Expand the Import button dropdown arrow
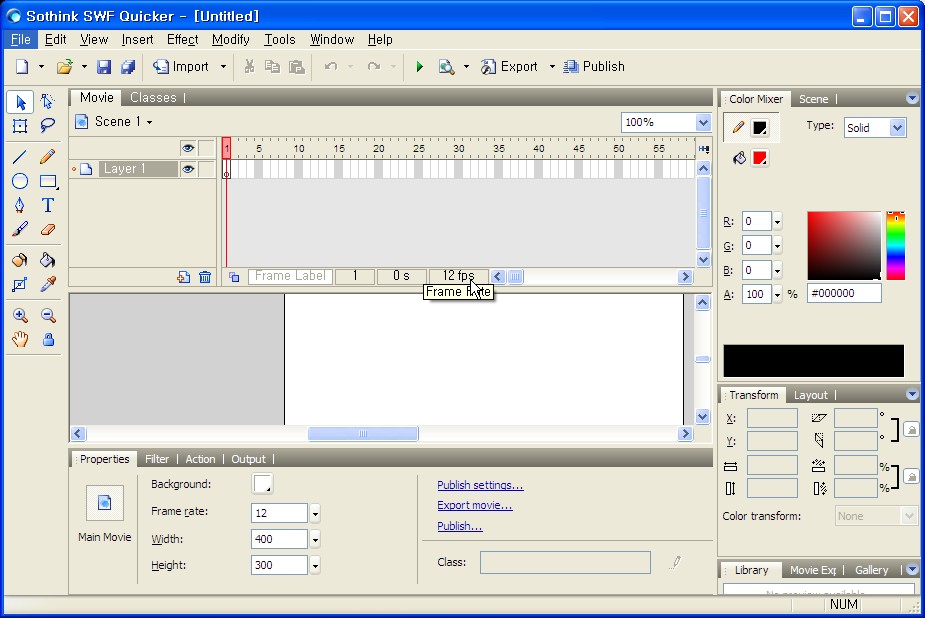Viewport: 925px width, 618px height. [x=223, y=67]
